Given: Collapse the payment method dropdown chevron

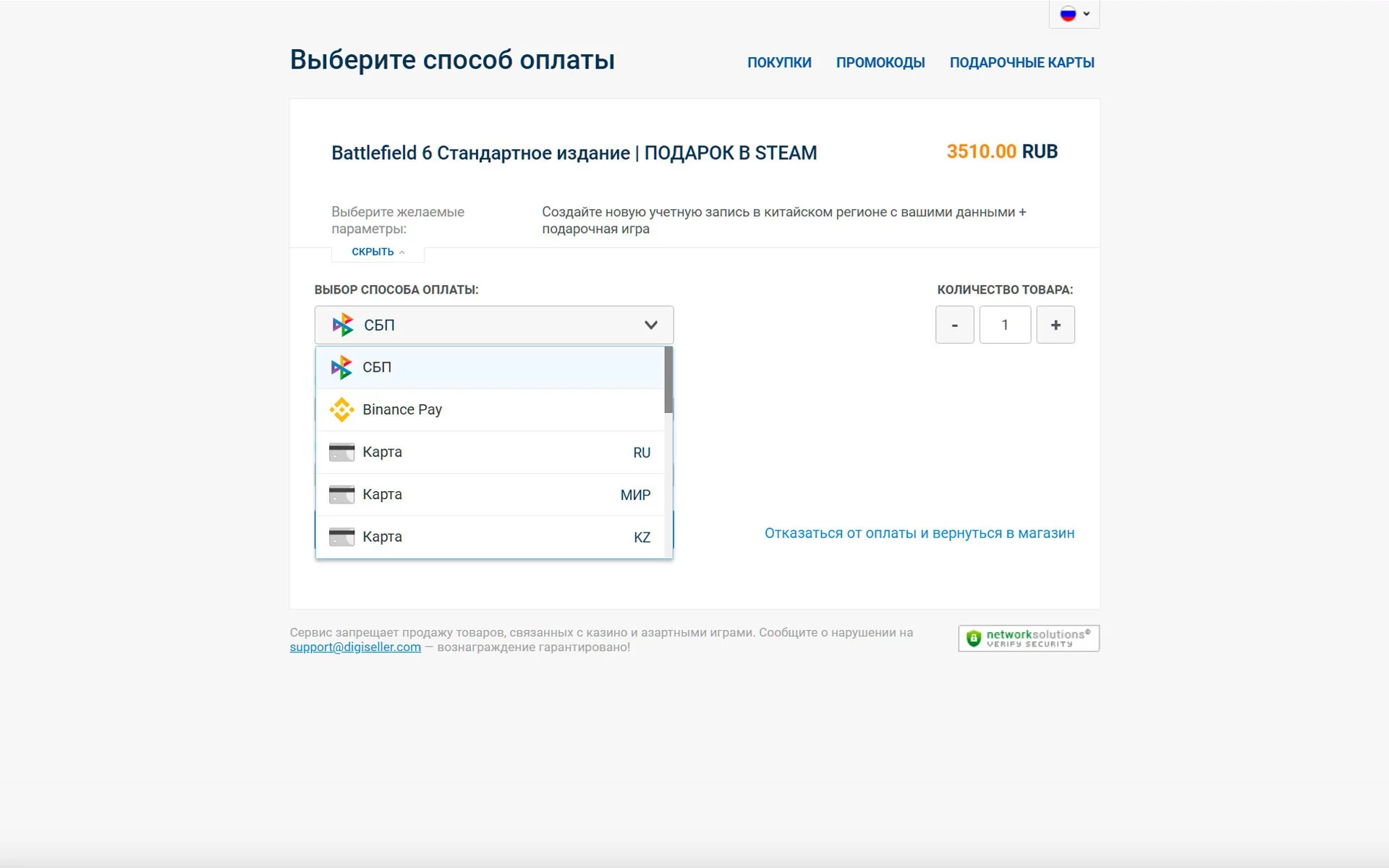Looking at the screenshot, I should [x=650, y=325].
